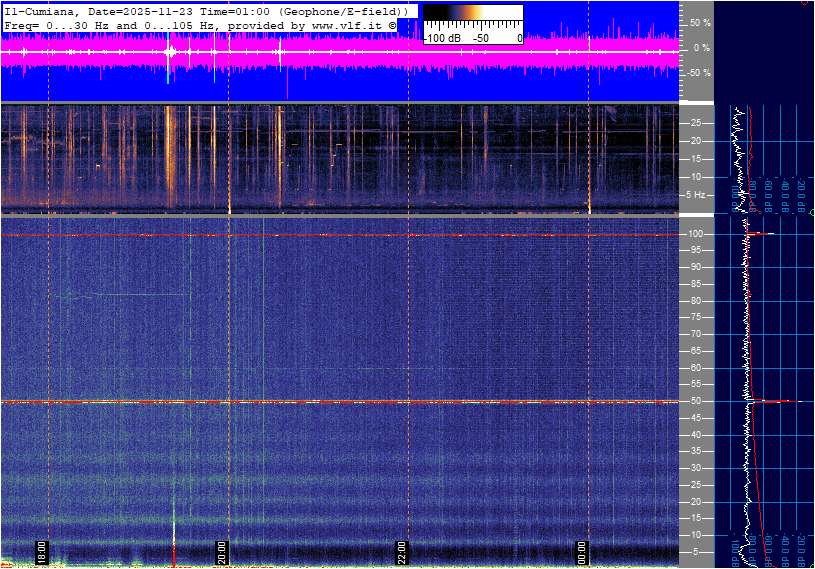Click the 75 Hz frequency axis label
The width and height of the screenshot is (815, 569).
698,317
